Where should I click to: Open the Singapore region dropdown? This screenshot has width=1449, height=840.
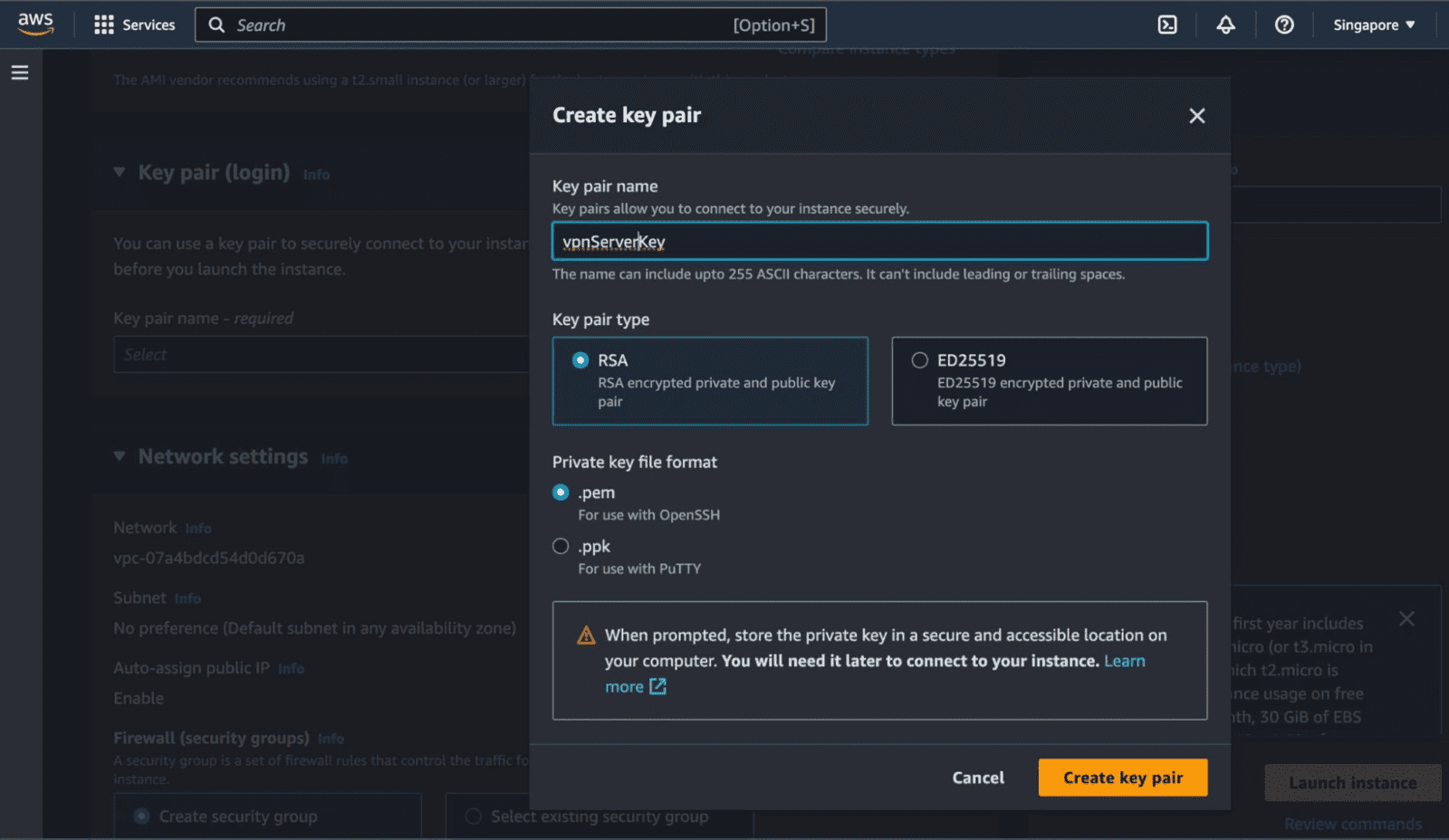click(x=1373, y=24)
